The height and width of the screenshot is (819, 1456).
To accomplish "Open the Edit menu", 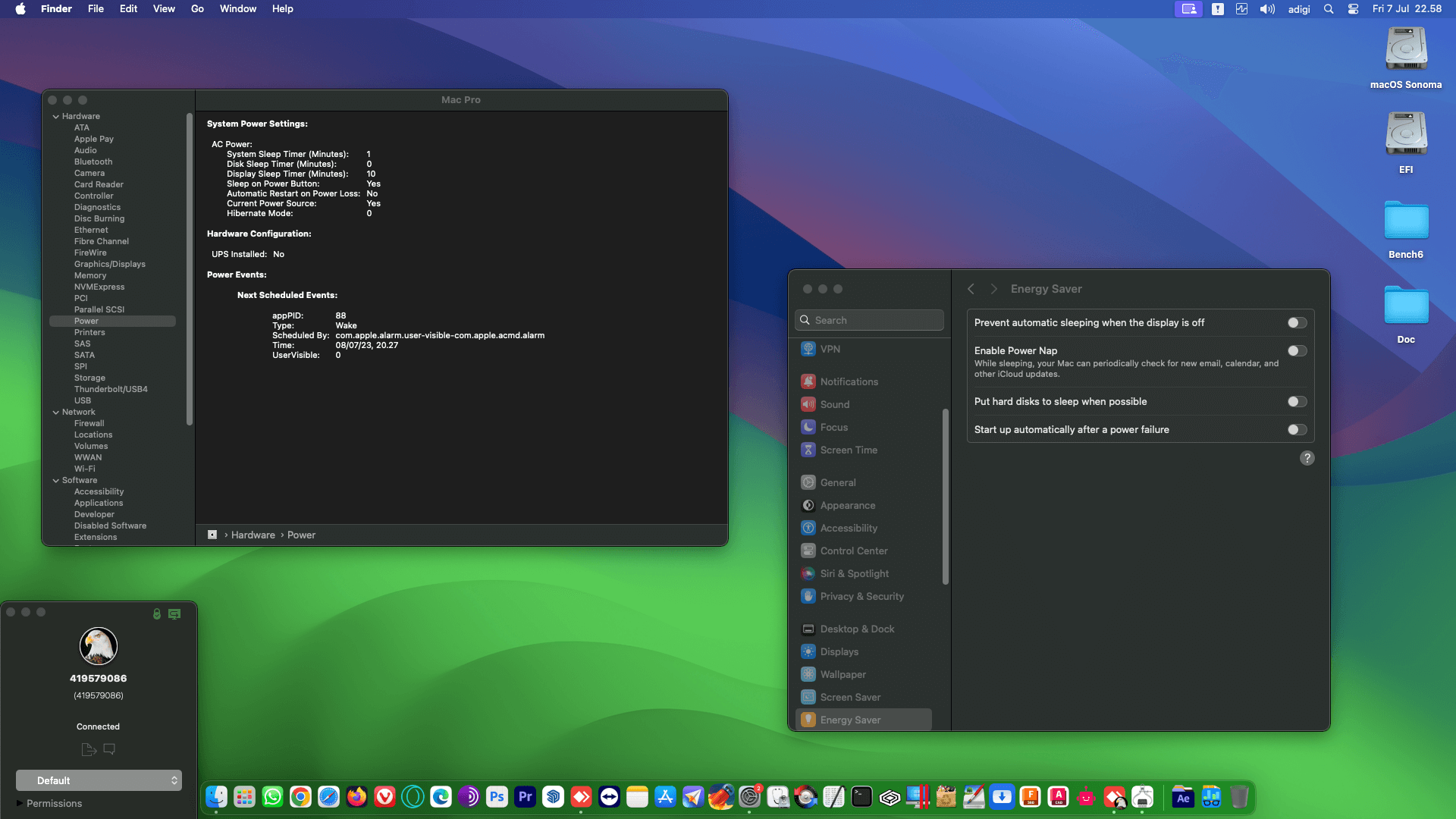I will [128, 9].
